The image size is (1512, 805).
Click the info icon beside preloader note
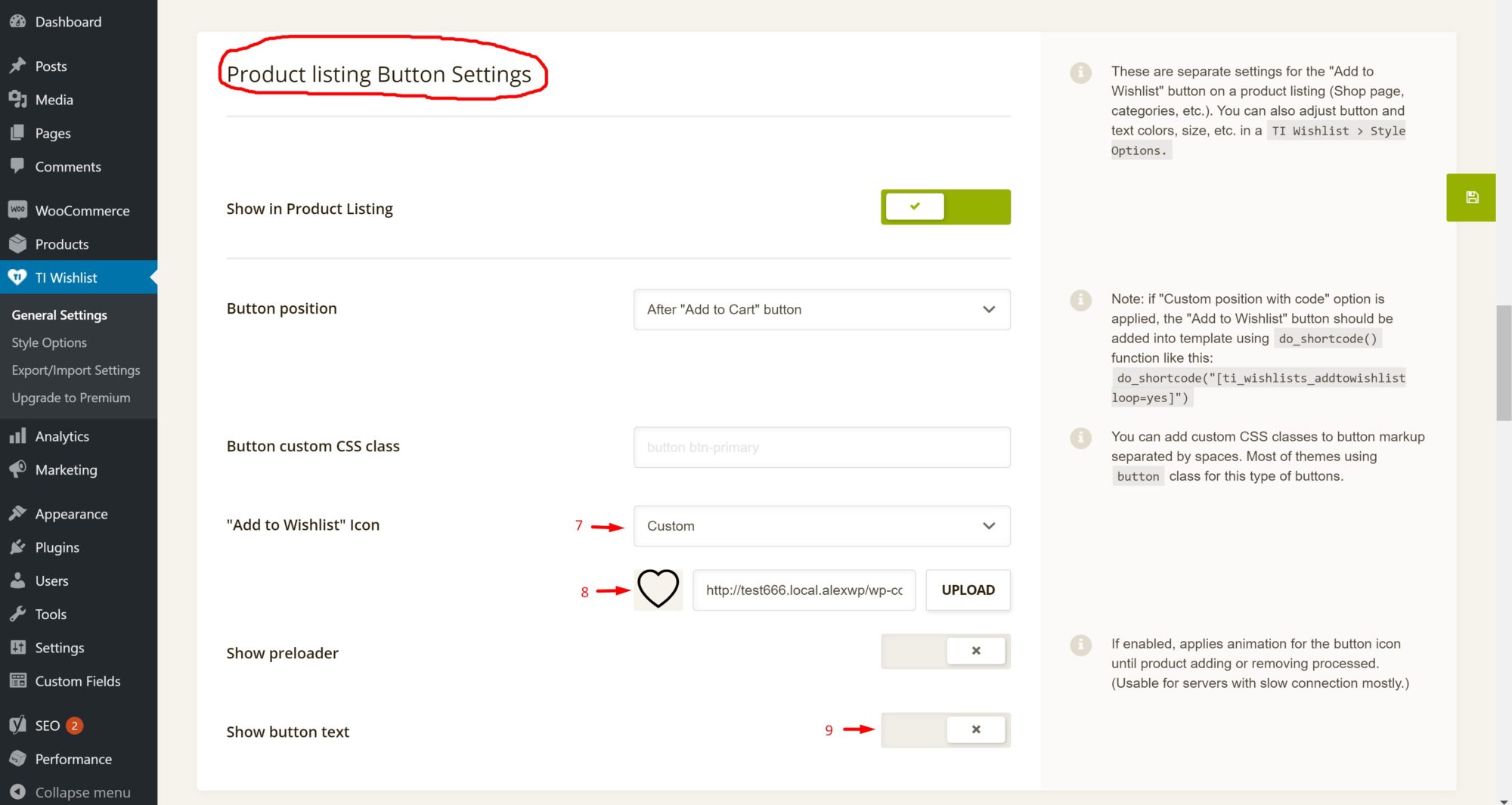(x=1080, y=645)
